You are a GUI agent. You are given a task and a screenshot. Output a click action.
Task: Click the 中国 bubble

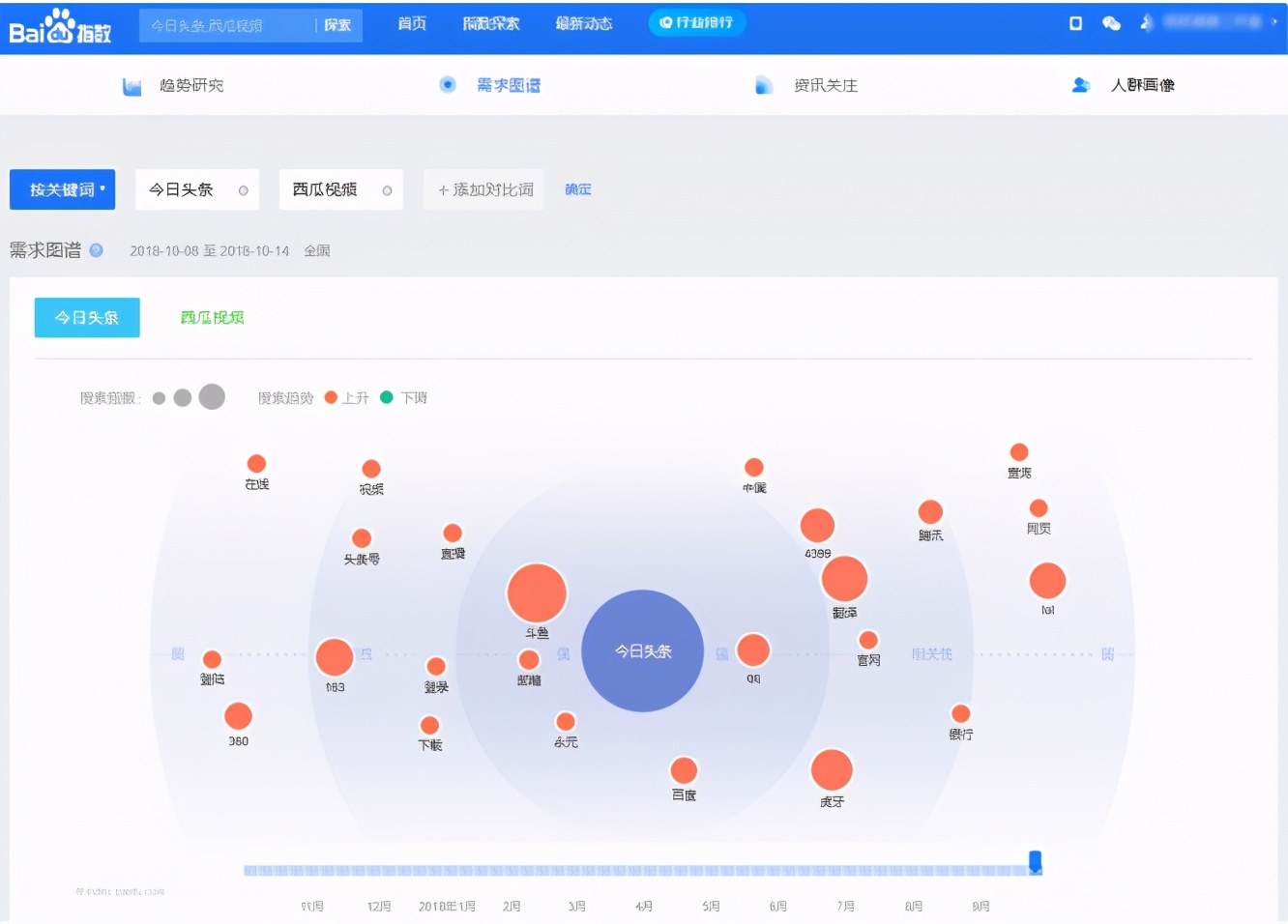(754, 468)
